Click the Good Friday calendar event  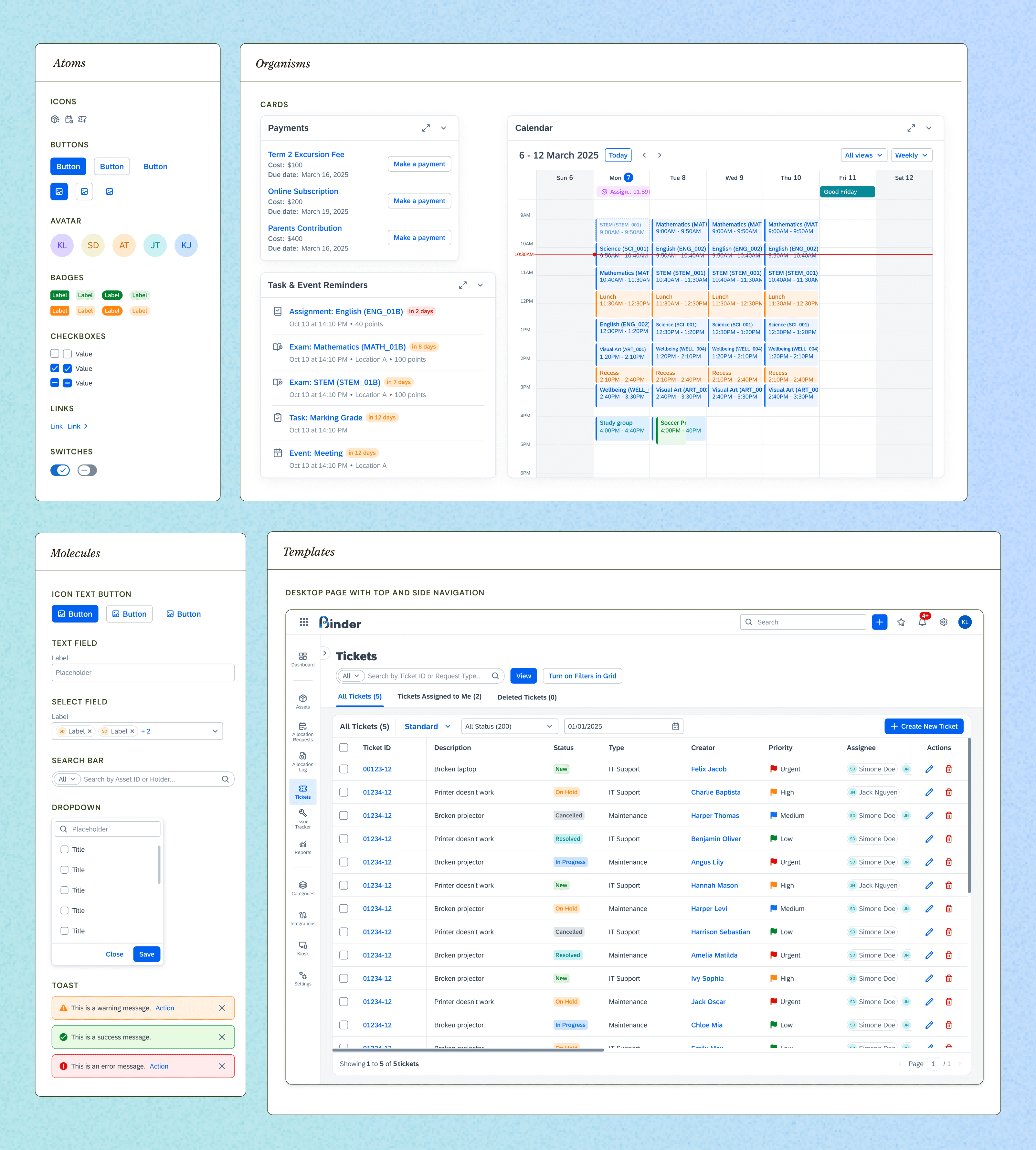[847, 192]
